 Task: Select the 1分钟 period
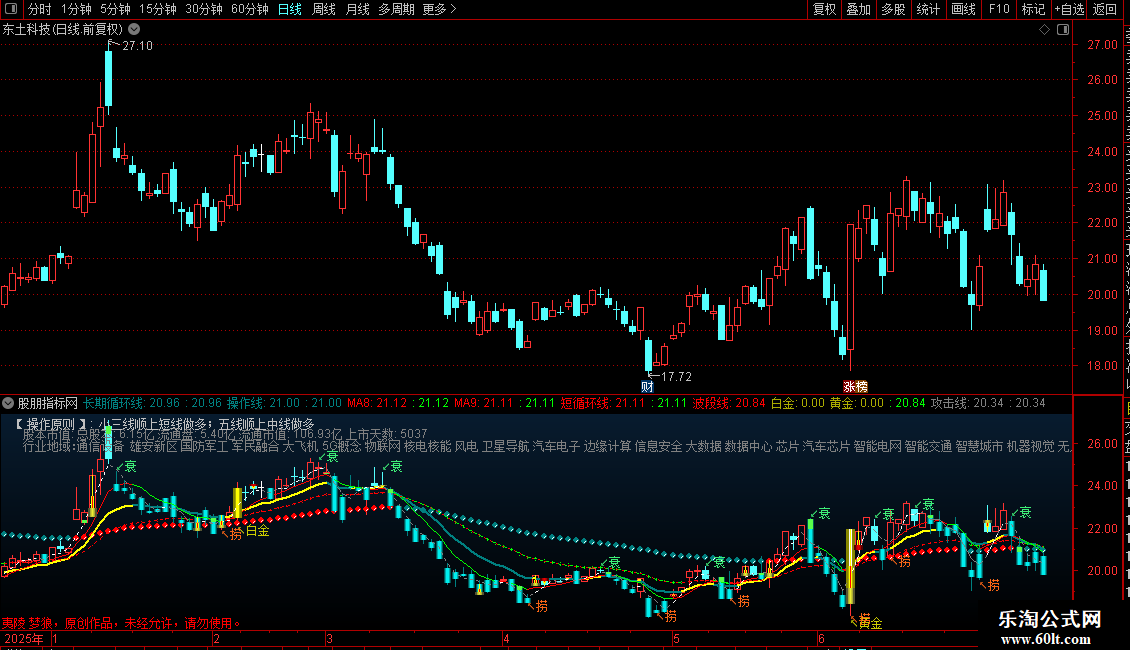pyautogui.click(x=76, y=9)
